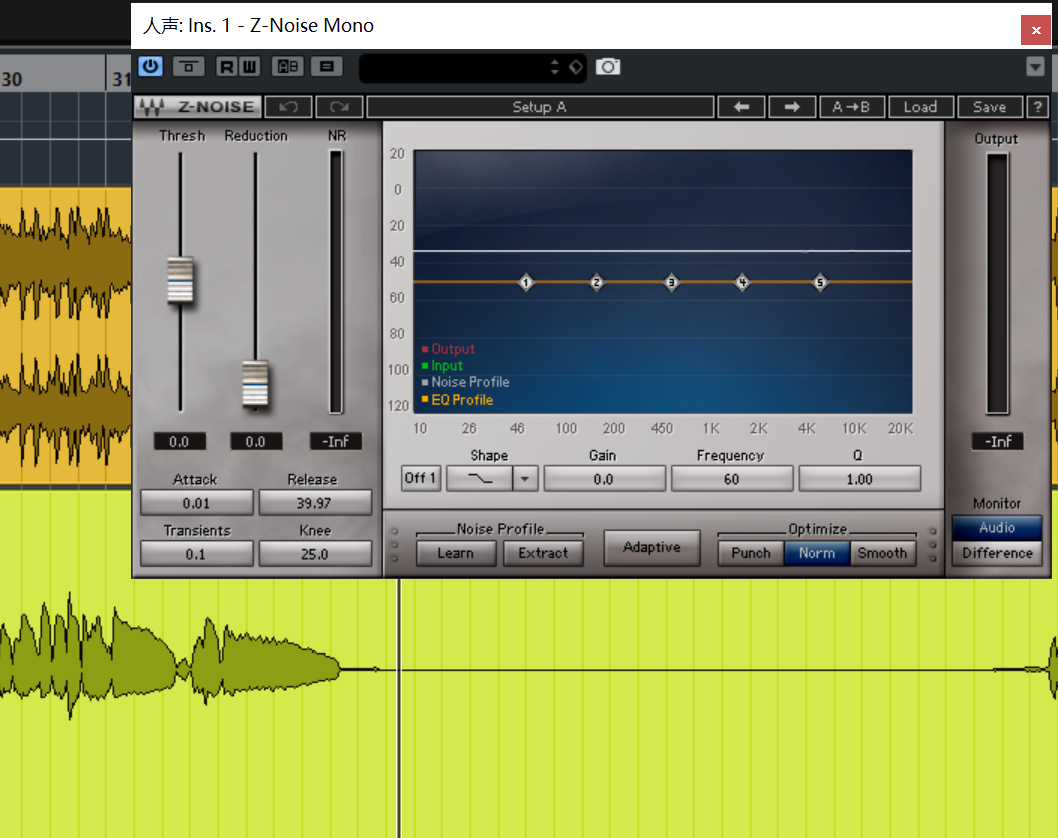The height and width of the screenshot is (838, 1058).
Task: Click the orange audio clip behind plugin window
Action: (65, 335)
